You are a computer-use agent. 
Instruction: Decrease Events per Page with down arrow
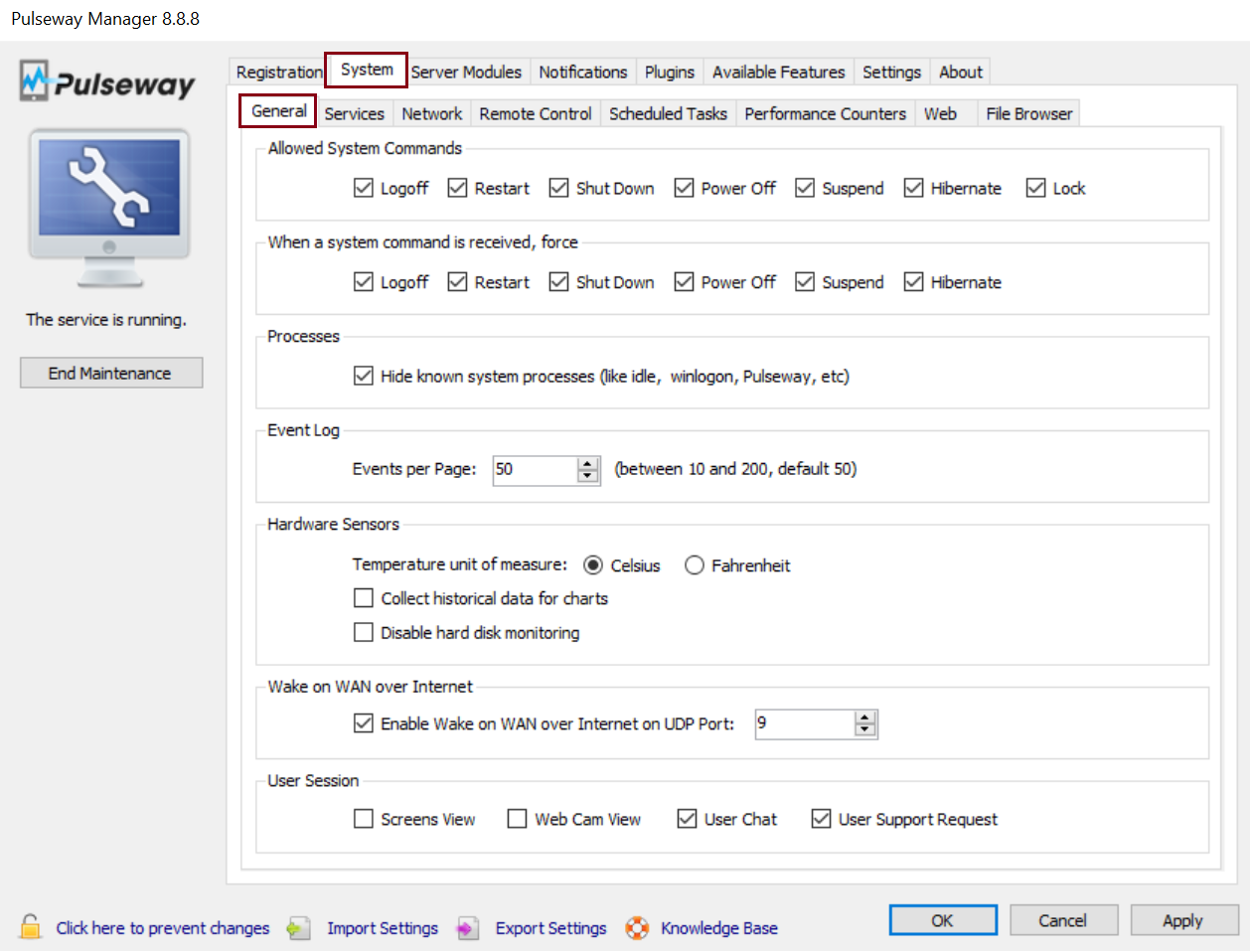(588, 476)
